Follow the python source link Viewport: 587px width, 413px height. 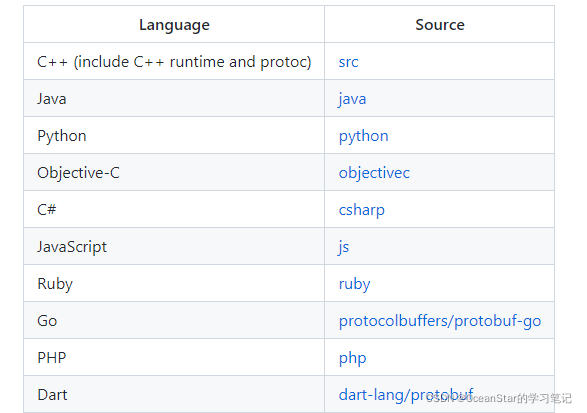click(364, 136)
